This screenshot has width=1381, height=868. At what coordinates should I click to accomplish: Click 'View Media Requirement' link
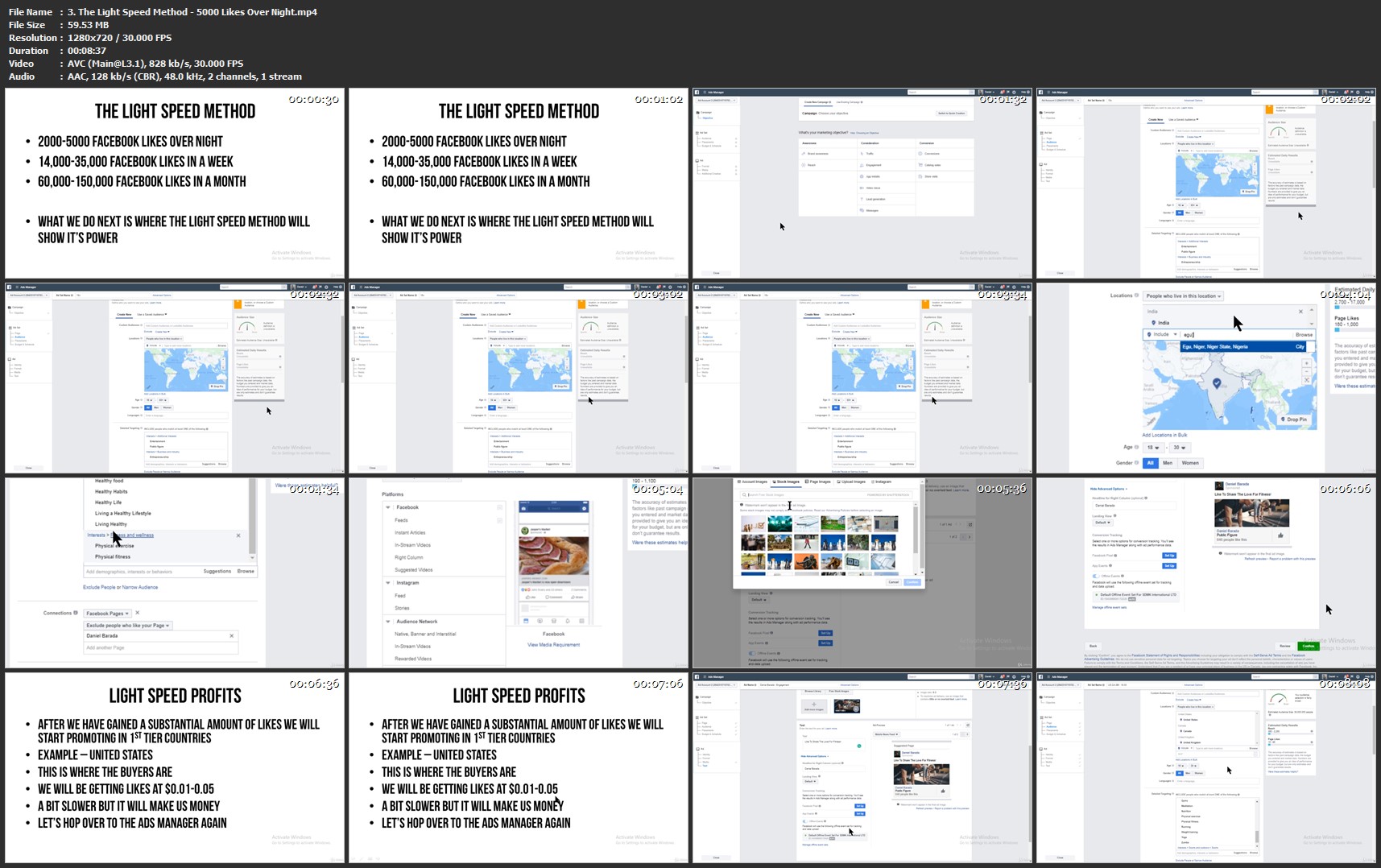pyautogui.click(x=553, y=645)
